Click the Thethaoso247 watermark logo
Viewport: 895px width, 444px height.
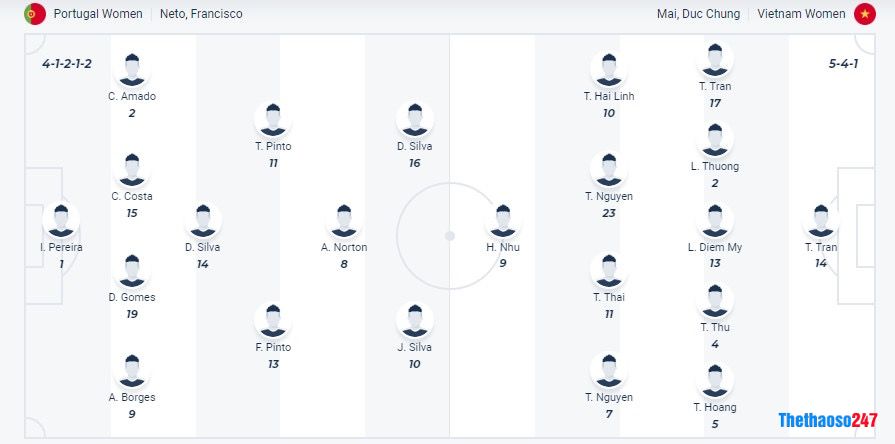tap(828, 421)
